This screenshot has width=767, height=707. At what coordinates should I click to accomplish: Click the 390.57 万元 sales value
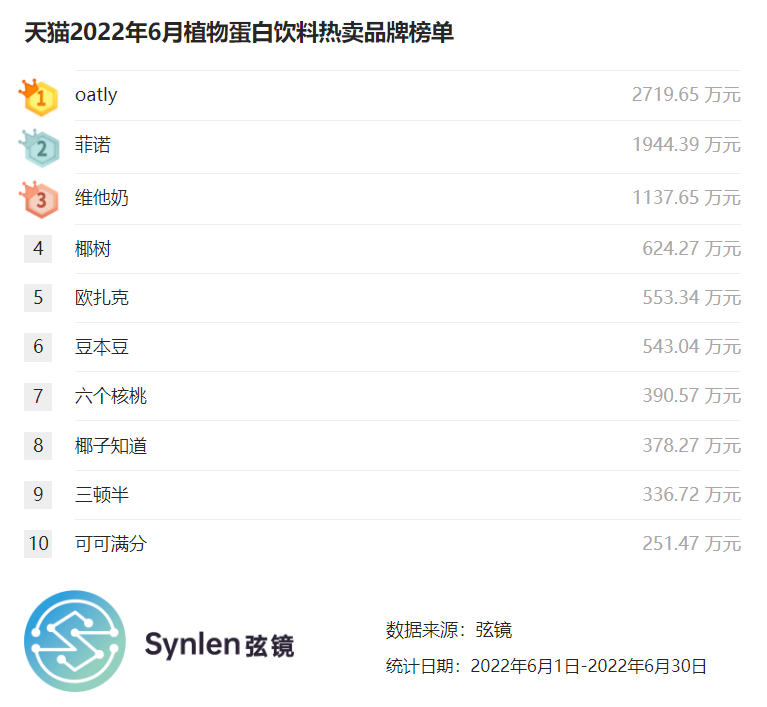click(x=692, y=395)
